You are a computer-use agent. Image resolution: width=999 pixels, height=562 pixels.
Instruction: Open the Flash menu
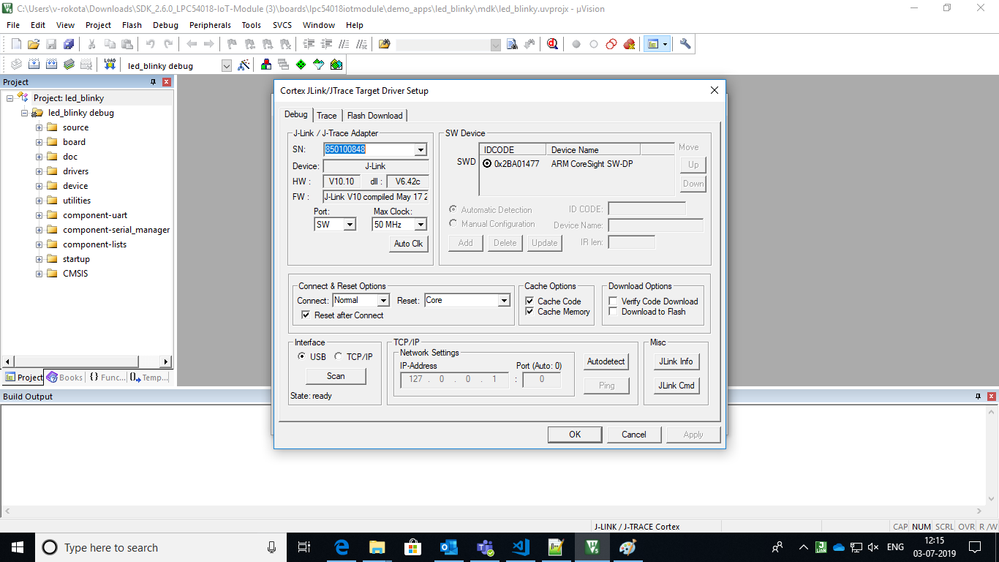[132, 25]
